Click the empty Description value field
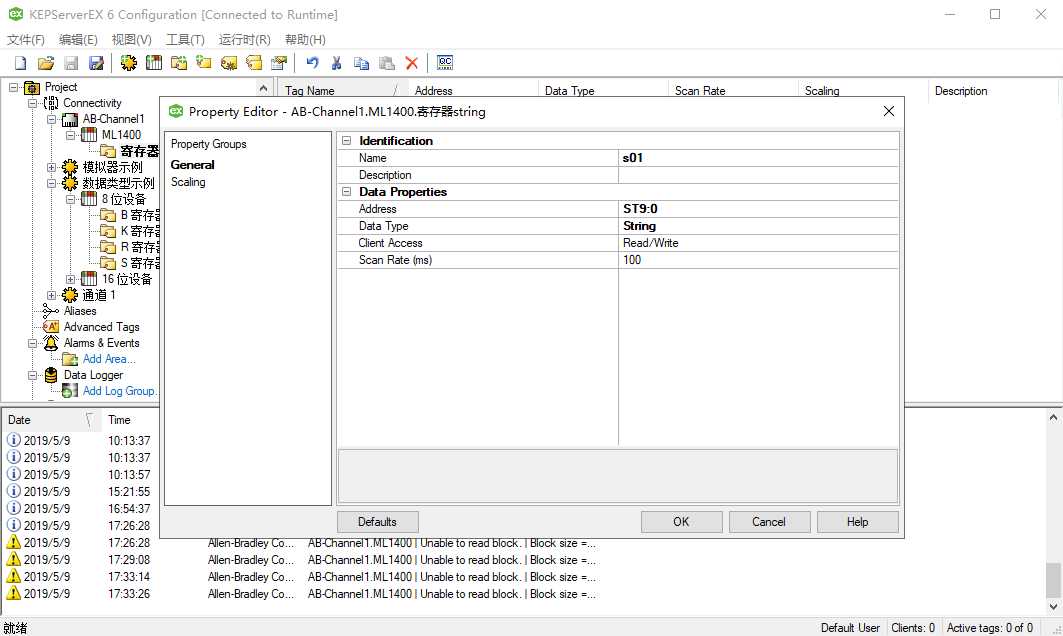Viewport: 1063px width, 636px height. (x=759, y=175)
